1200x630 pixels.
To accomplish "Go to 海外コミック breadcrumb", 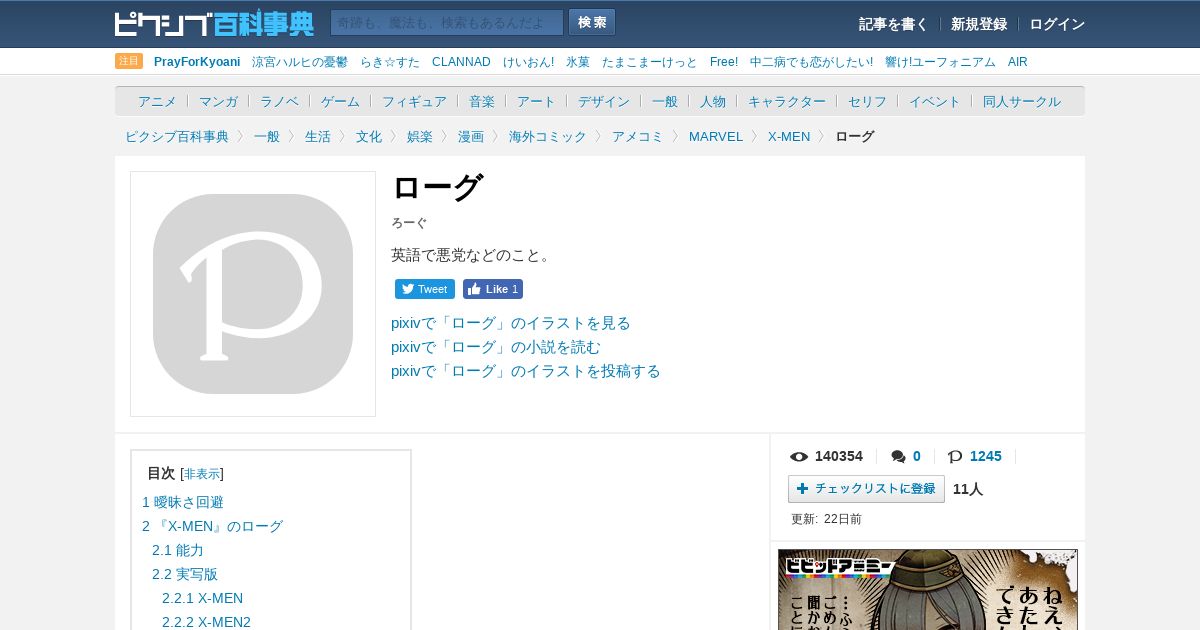I will coord(548,136).
